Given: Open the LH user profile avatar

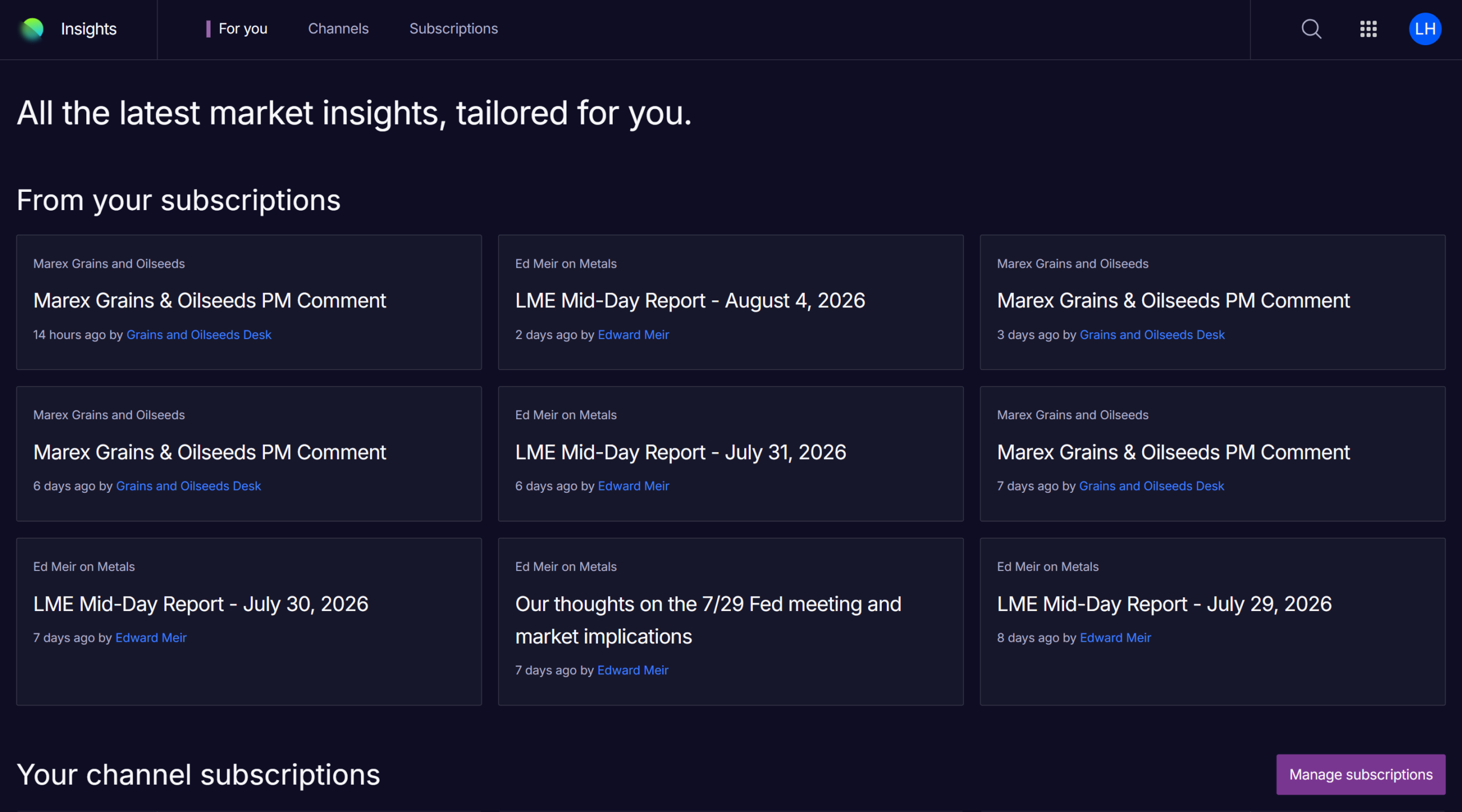Looking at the screenshot, I should coord(1425,29).
